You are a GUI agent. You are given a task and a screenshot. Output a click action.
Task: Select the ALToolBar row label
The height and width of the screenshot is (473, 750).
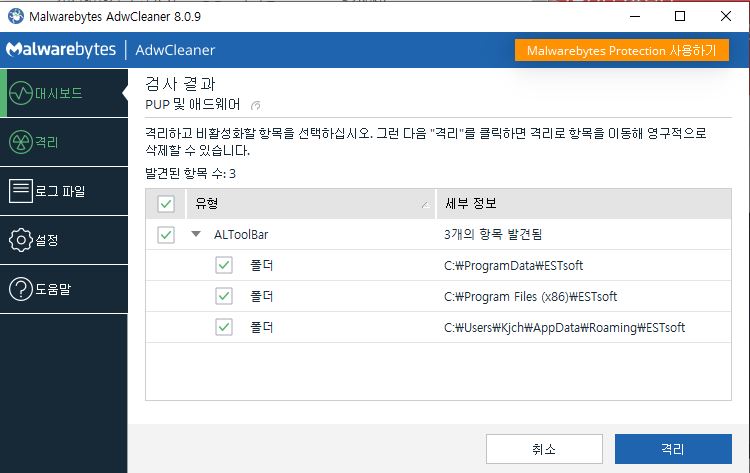[x=241, y=235]
